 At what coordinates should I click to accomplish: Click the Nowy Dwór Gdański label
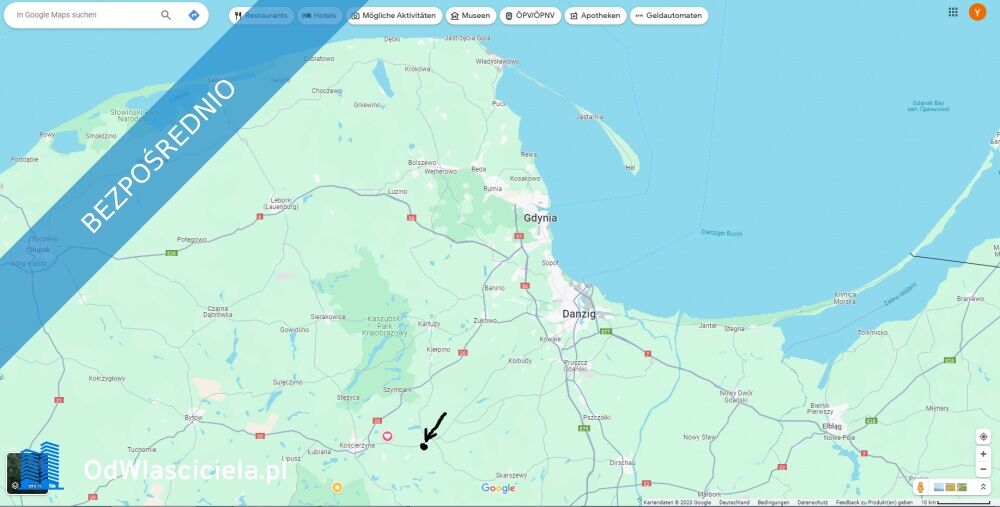[x=736, y=397]
